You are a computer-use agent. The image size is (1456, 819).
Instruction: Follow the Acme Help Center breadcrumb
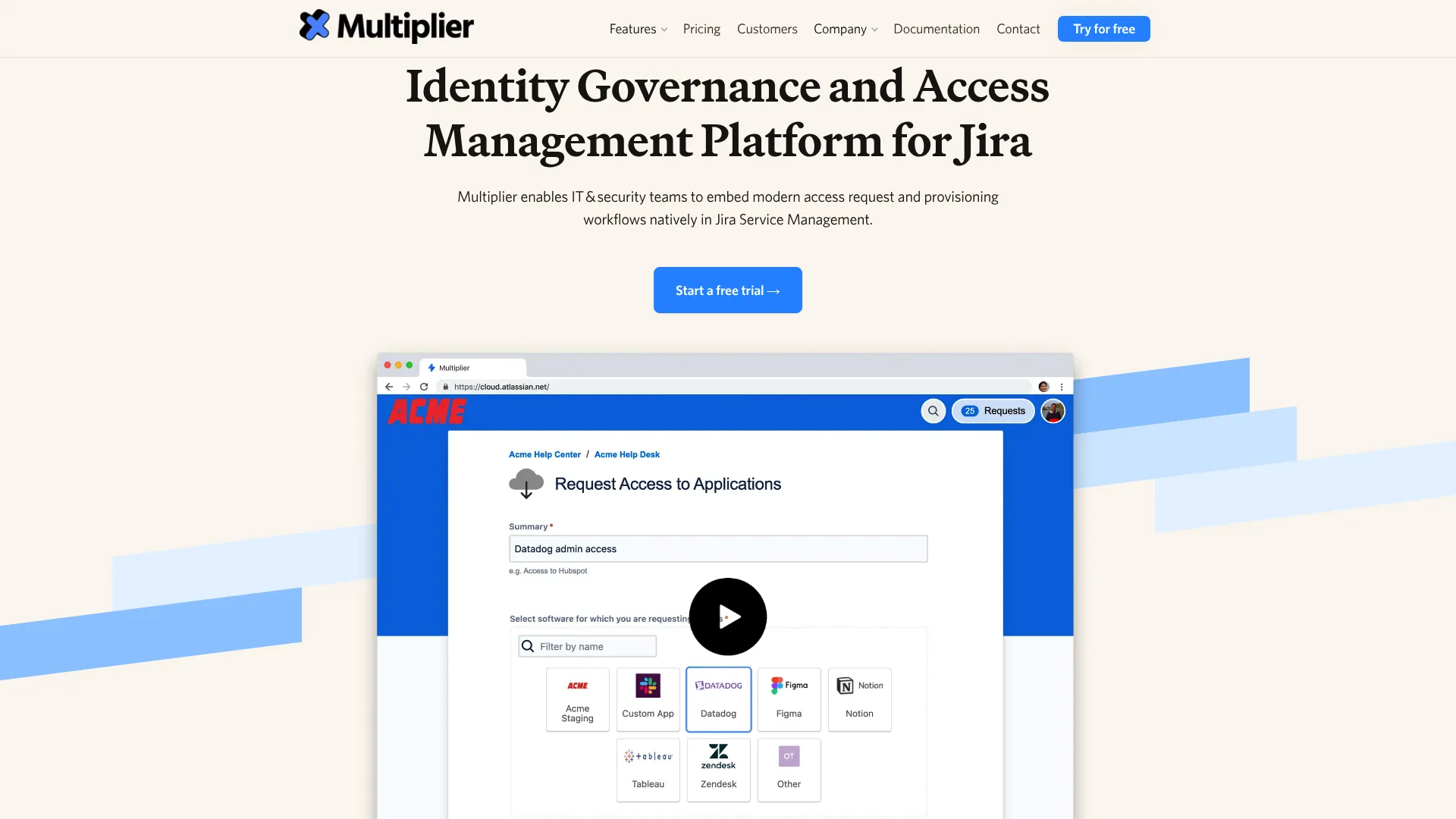(544, 455)
